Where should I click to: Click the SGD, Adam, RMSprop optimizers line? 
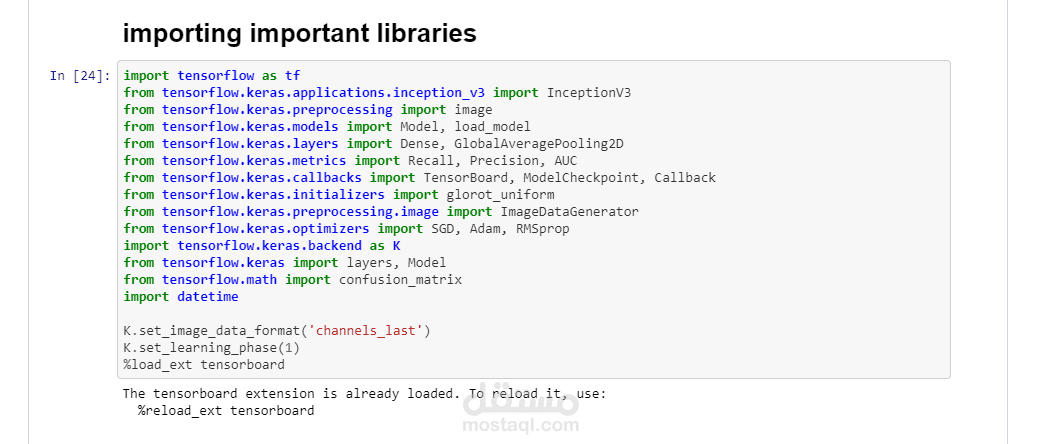[x=346, y=228]
